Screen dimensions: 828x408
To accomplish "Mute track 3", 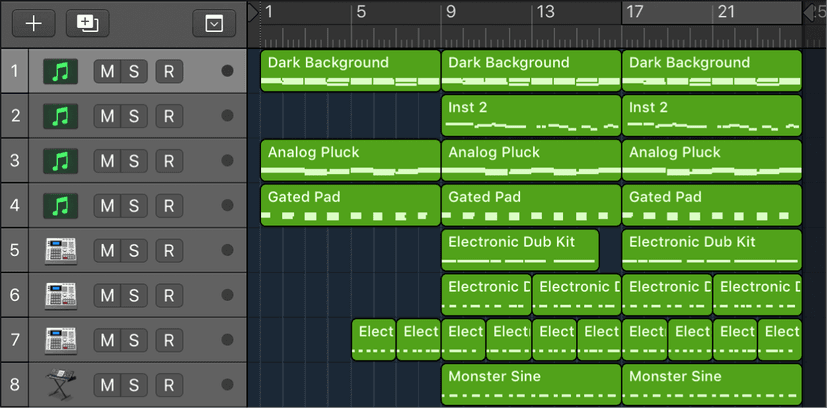I will 107,161.
